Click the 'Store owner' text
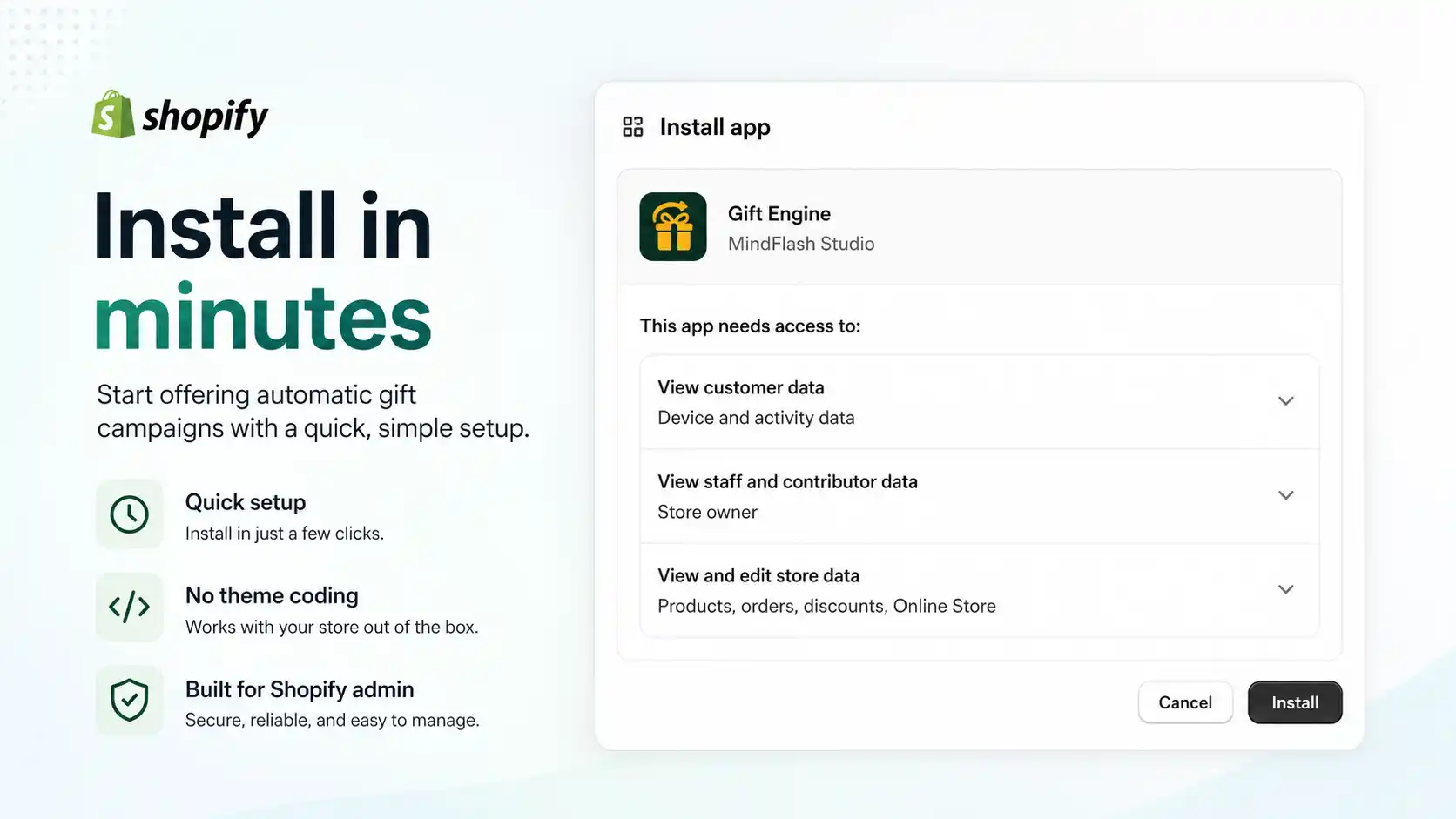This screenshot has width=1456, height=819. point(707,512)
